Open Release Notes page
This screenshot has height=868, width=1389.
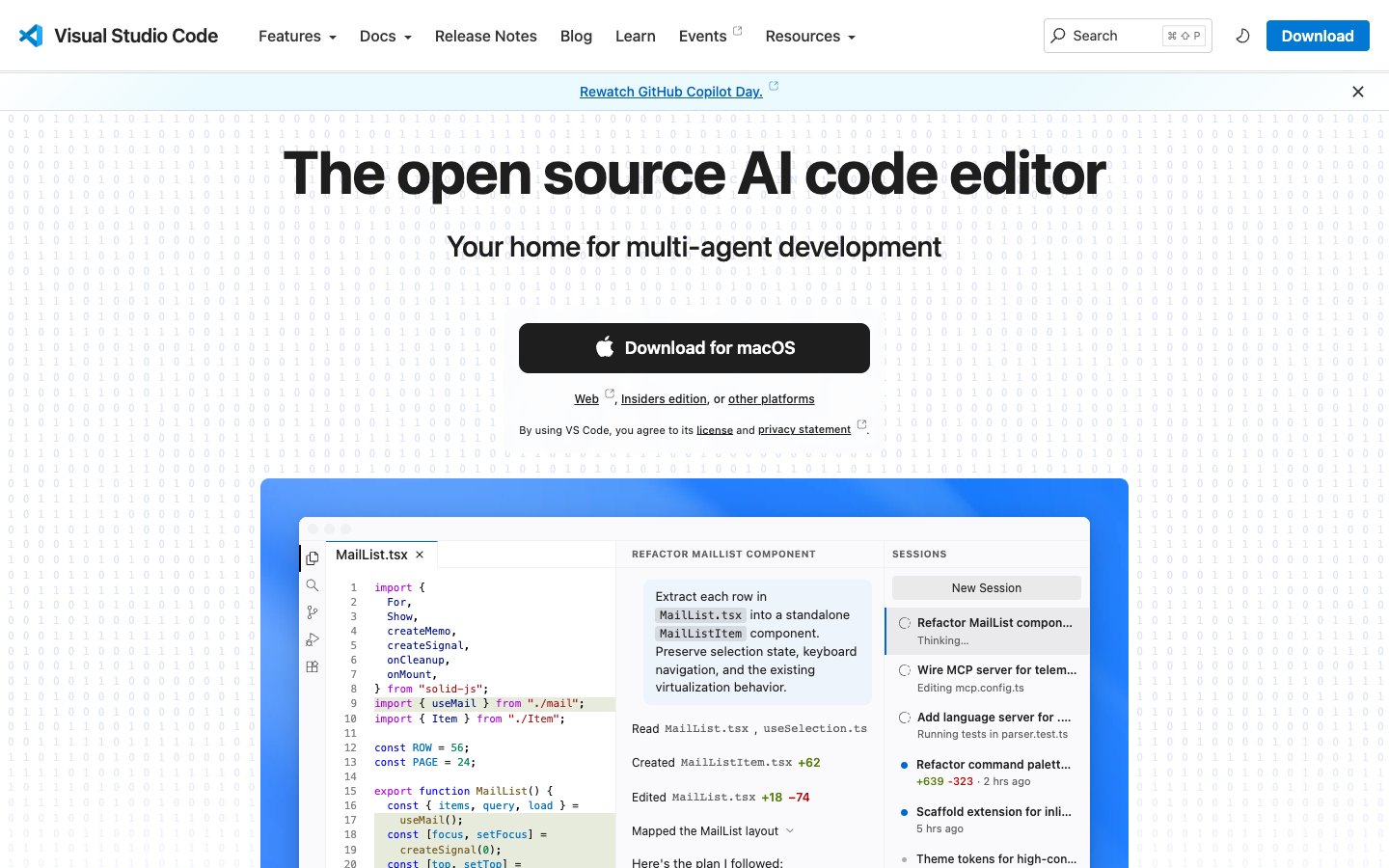pos(486,36)
